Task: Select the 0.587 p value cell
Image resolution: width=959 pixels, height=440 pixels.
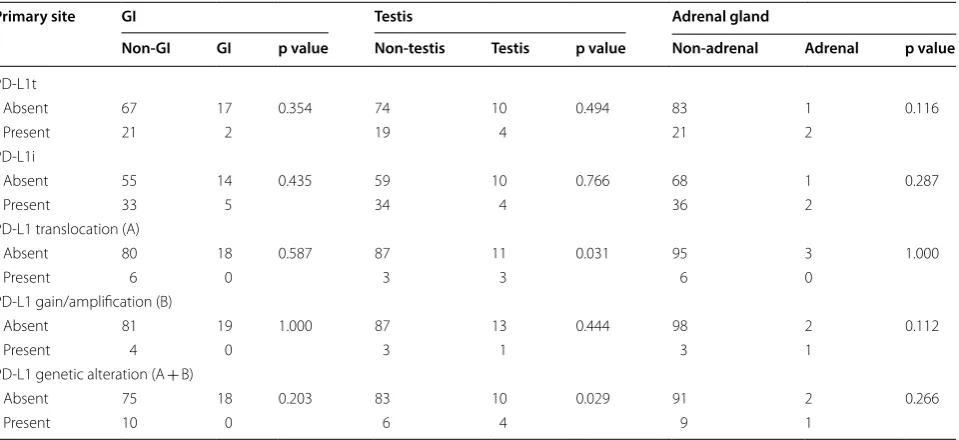Action: [295, 253]
